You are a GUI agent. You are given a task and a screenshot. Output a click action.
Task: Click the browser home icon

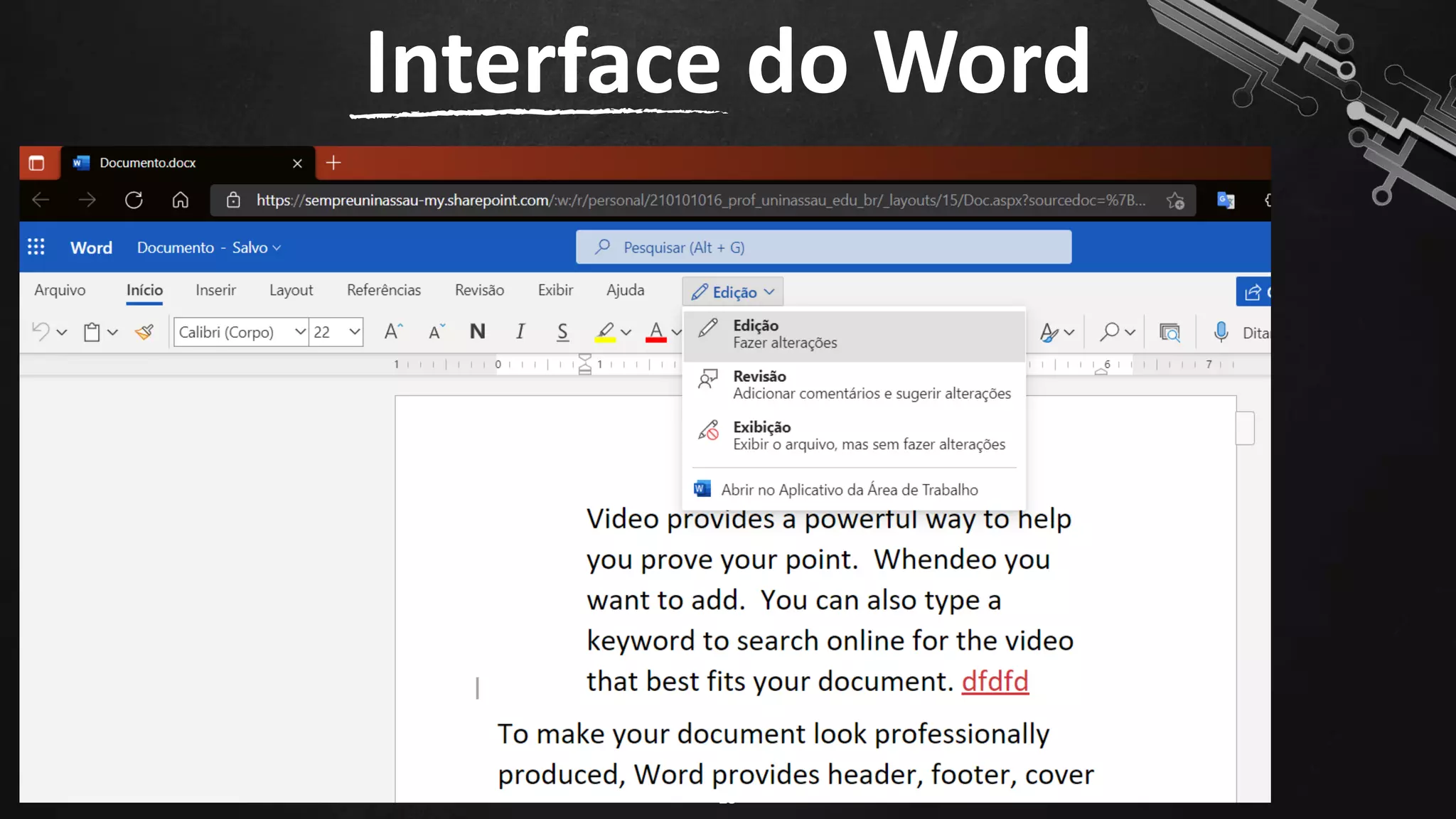181,200
